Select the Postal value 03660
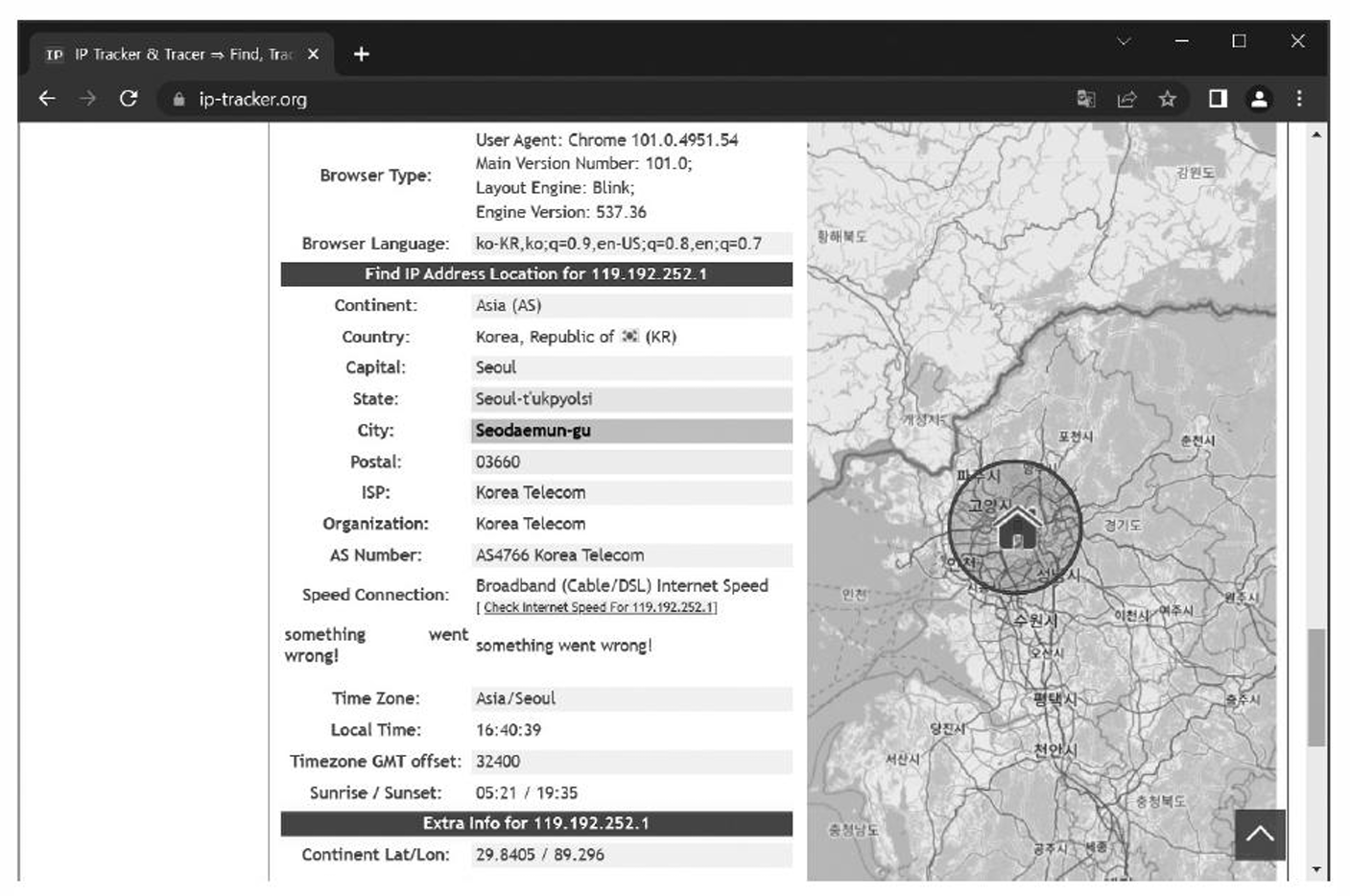 pyautogui.click(x=498, y=462)
